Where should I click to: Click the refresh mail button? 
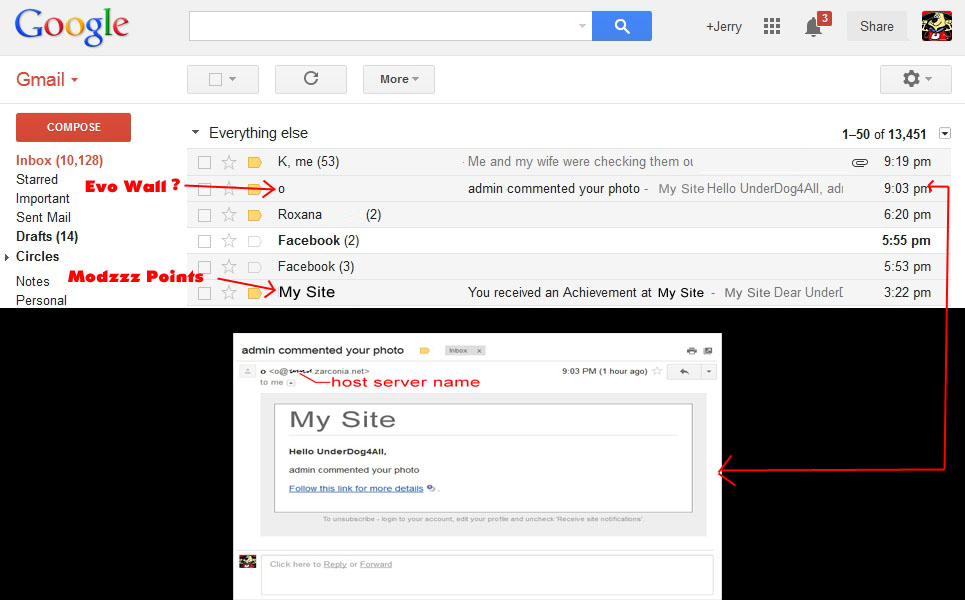pos(311,79)
